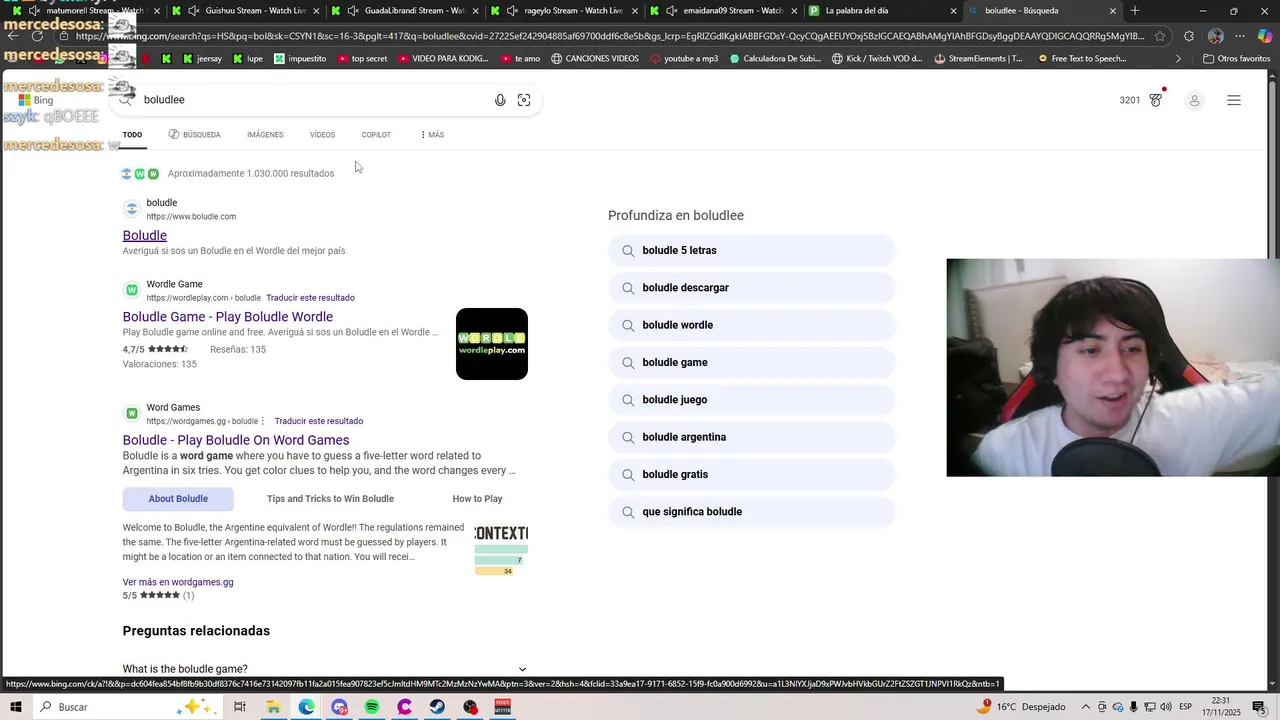Screen dimensions: 1280x720
Task: Open Bing visual search camera icon
Action: coord(524,100)
